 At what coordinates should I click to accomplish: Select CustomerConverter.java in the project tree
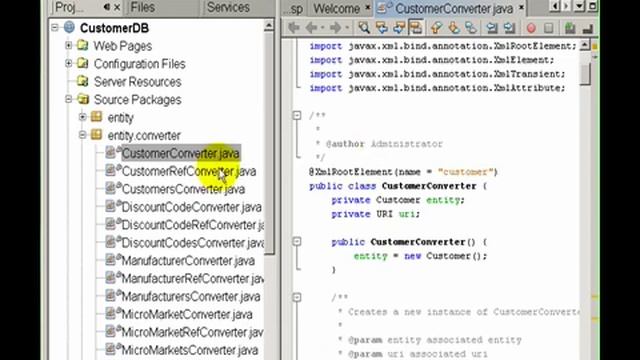(180, 153)
